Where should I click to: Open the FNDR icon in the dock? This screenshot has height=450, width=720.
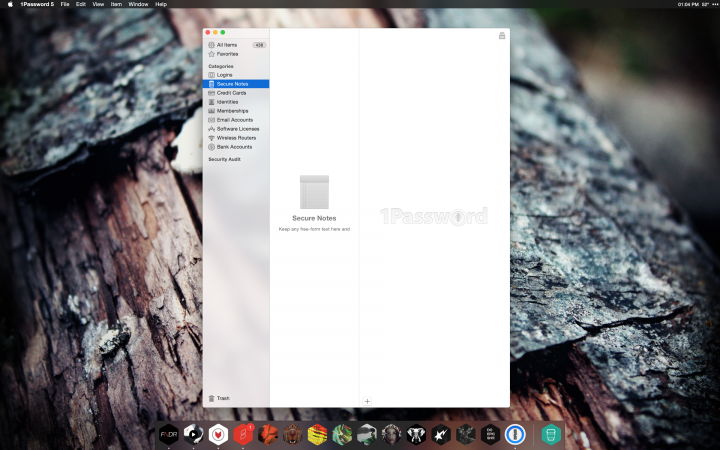[x=169, y=434]
